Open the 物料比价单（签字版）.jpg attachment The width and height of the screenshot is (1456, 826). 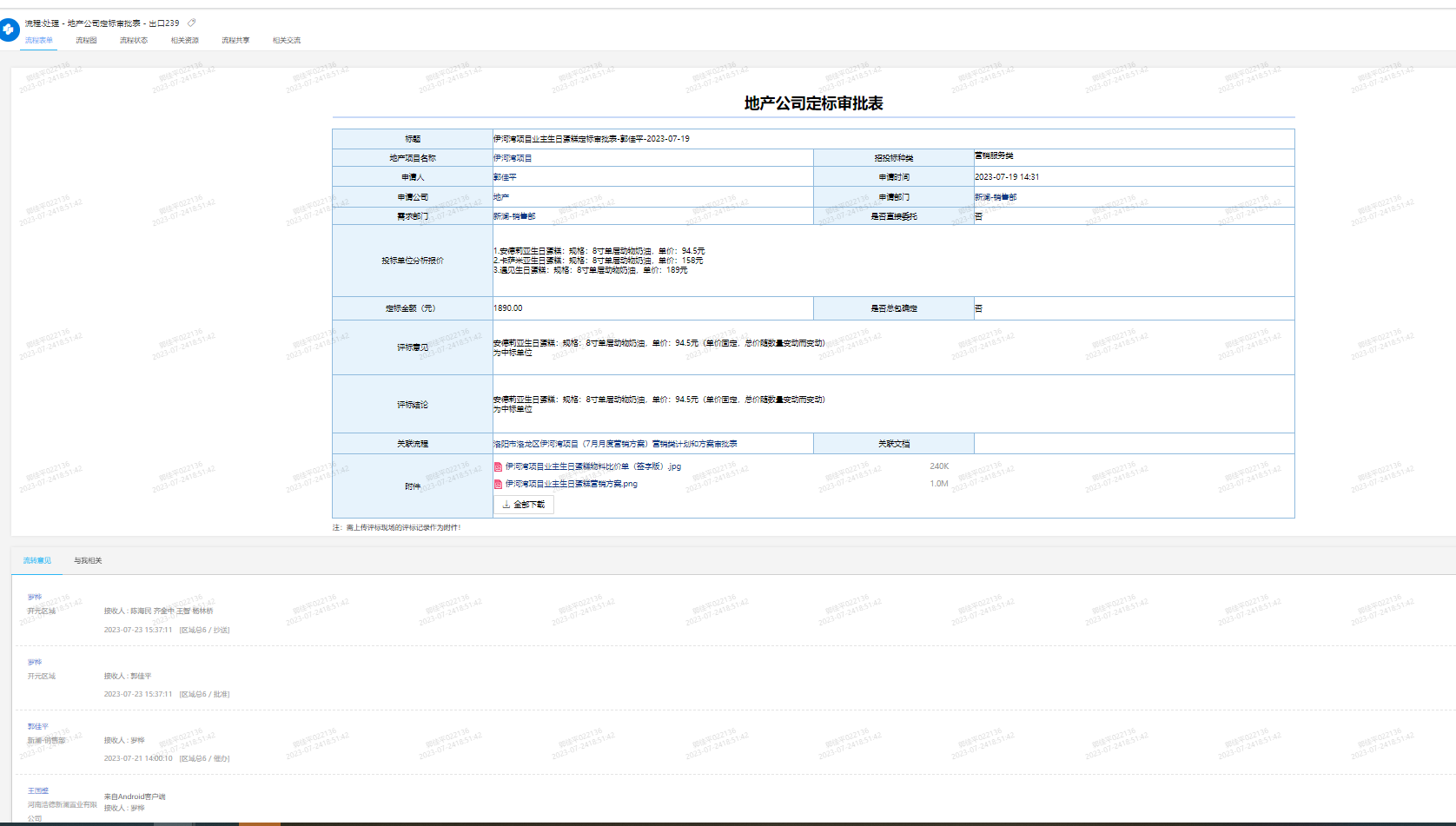[x=592, y=466]
